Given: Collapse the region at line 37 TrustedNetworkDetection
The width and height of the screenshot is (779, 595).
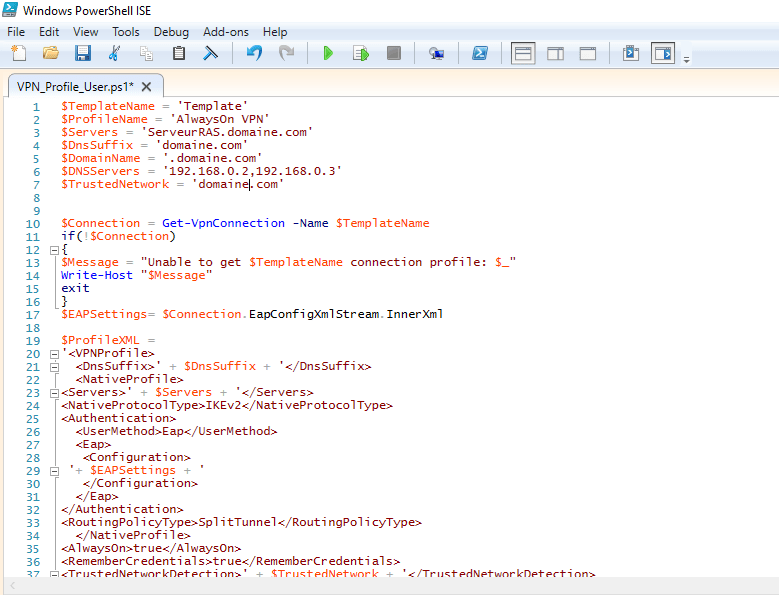Looking at the screenshot, I should (x=55, y=575).
